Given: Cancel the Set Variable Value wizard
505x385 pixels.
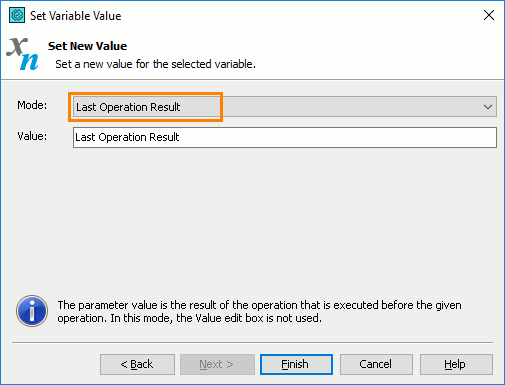Looking at the screenshot, I should [376, 364].
